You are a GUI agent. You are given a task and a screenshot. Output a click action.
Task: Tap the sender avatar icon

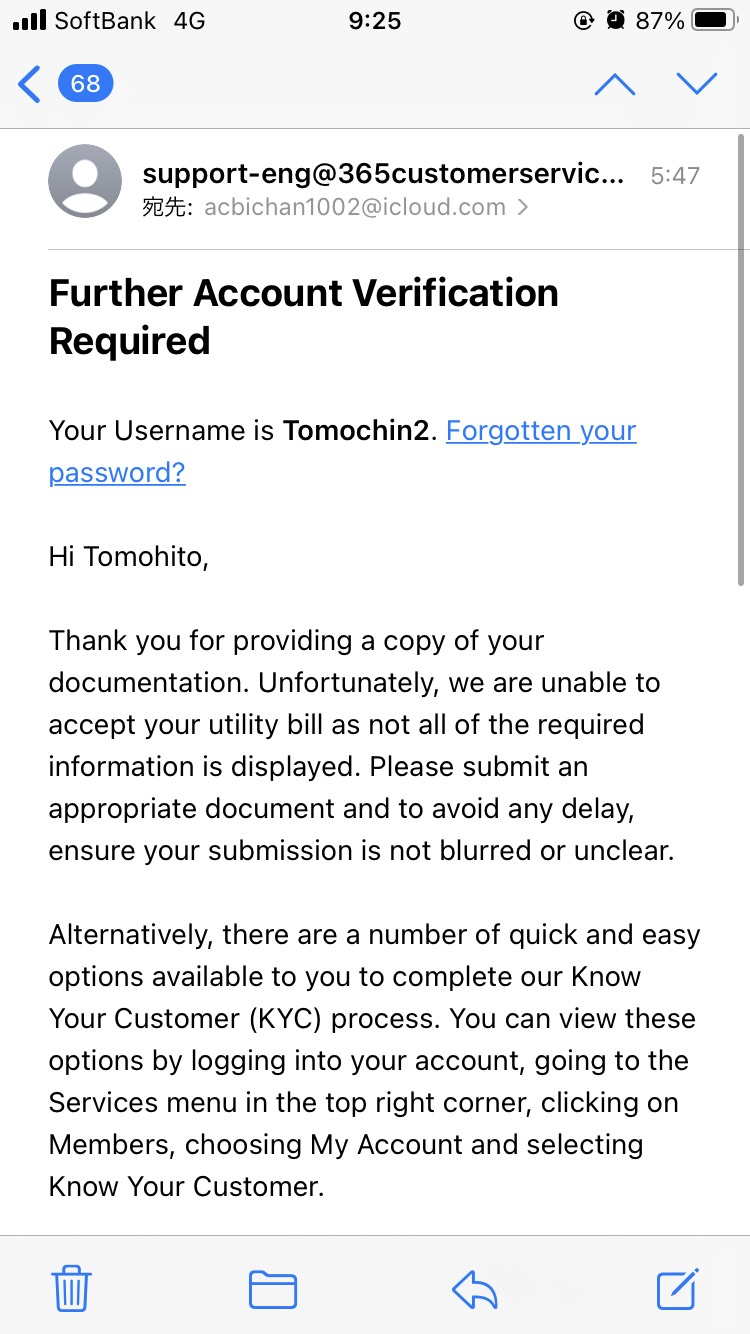[x=85, y=181]
